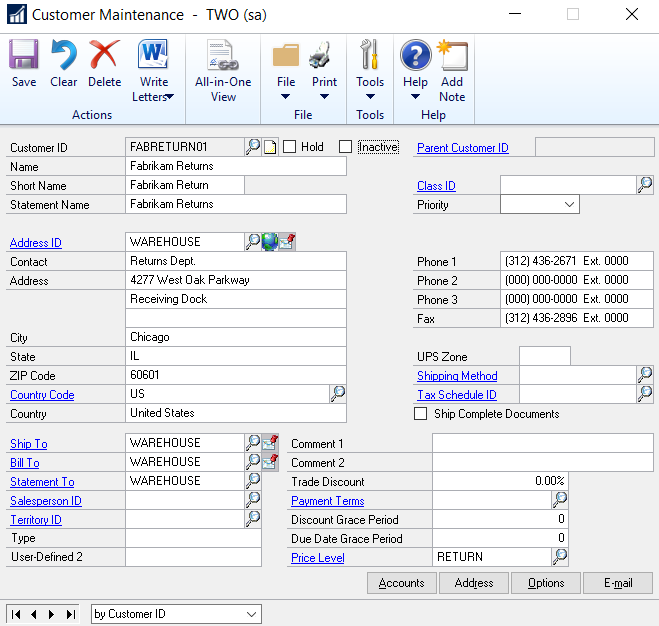Viewport: 659px width, 626px height.
Task: Click the Add Note icon
Action: (452, 55)
